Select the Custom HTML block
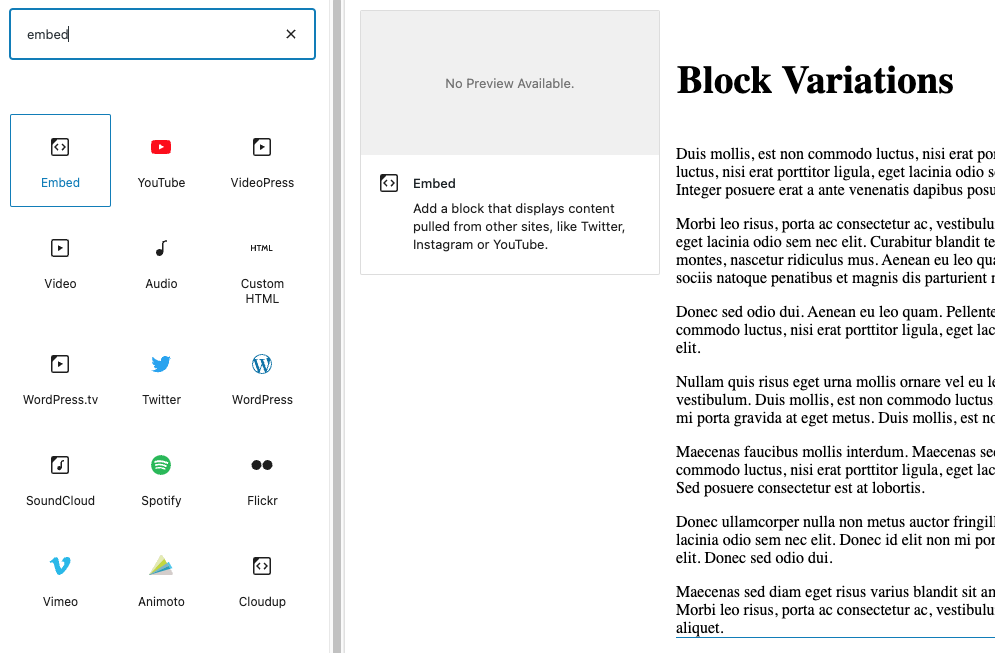The width and height of the screenshot is (995, 653). [262, 268]
